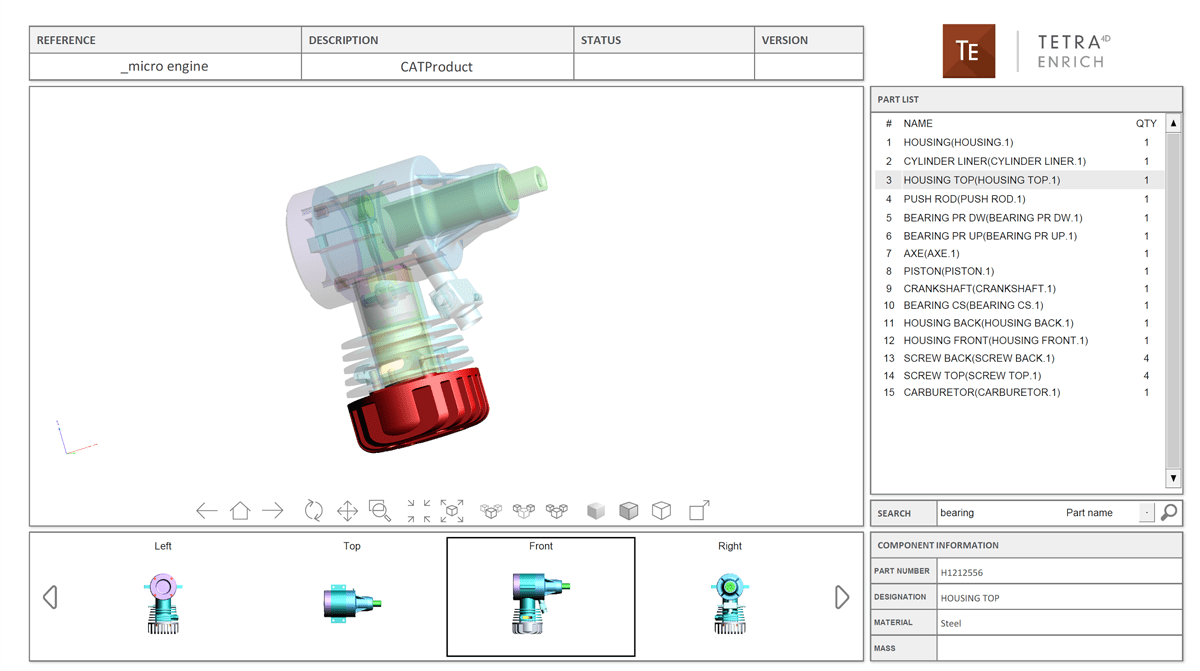1200x671 pixels.
Task: Select the zoom area magnifier tool
Action: [x=380, y=511]
